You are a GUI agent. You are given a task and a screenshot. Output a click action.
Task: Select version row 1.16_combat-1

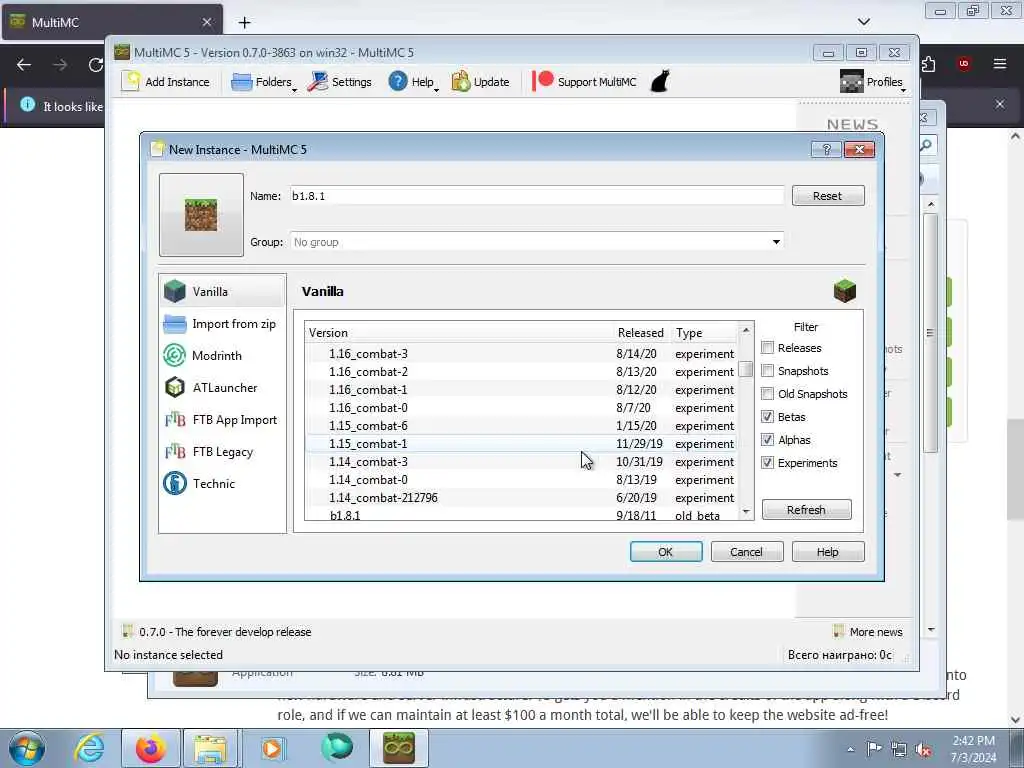point(522,389)
